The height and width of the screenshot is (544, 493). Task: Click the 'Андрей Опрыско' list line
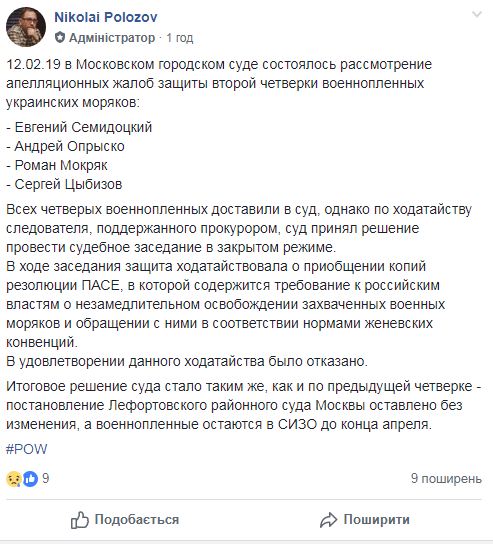click(65, 146)
